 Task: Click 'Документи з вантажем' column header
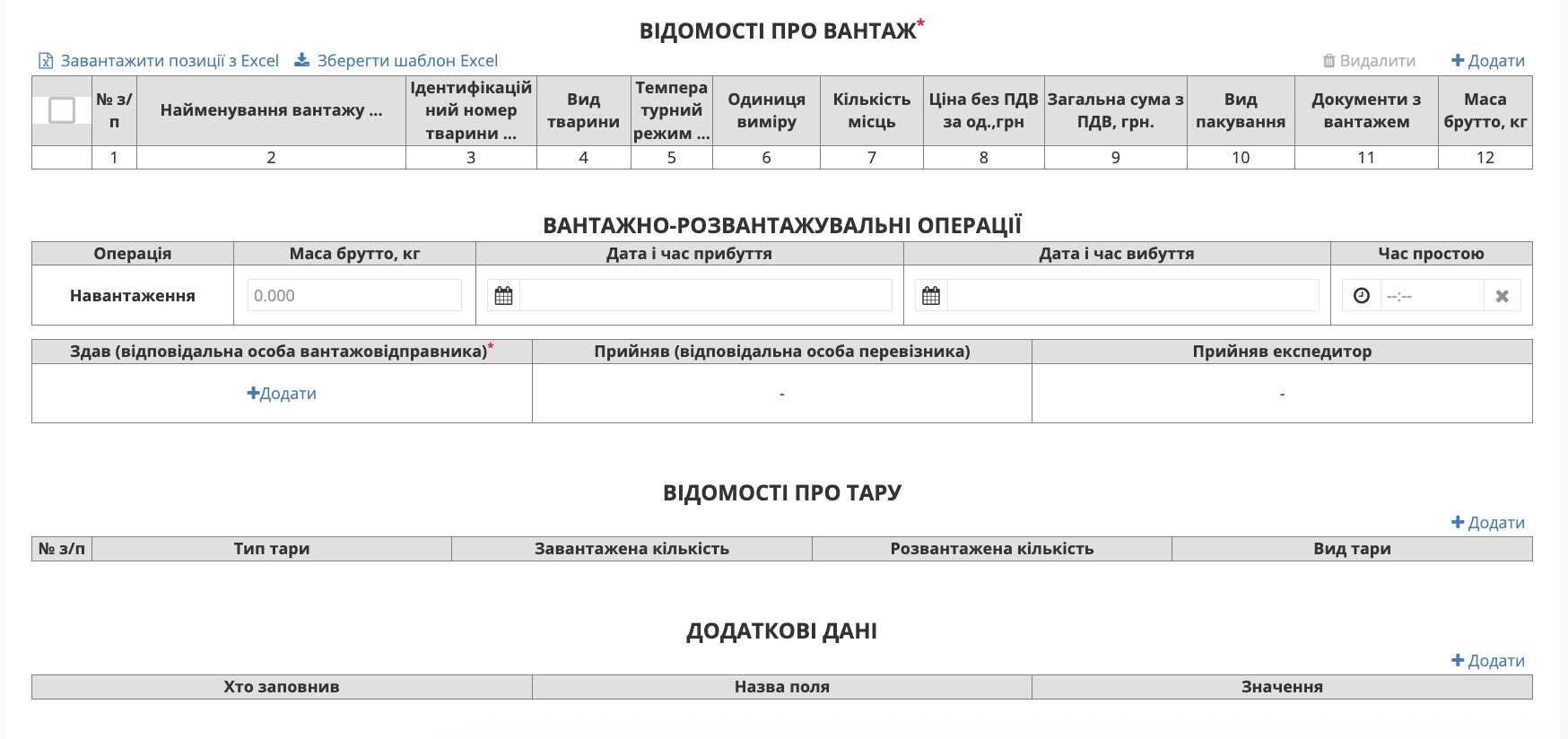pyautogui.click(x=1366, y=110)
